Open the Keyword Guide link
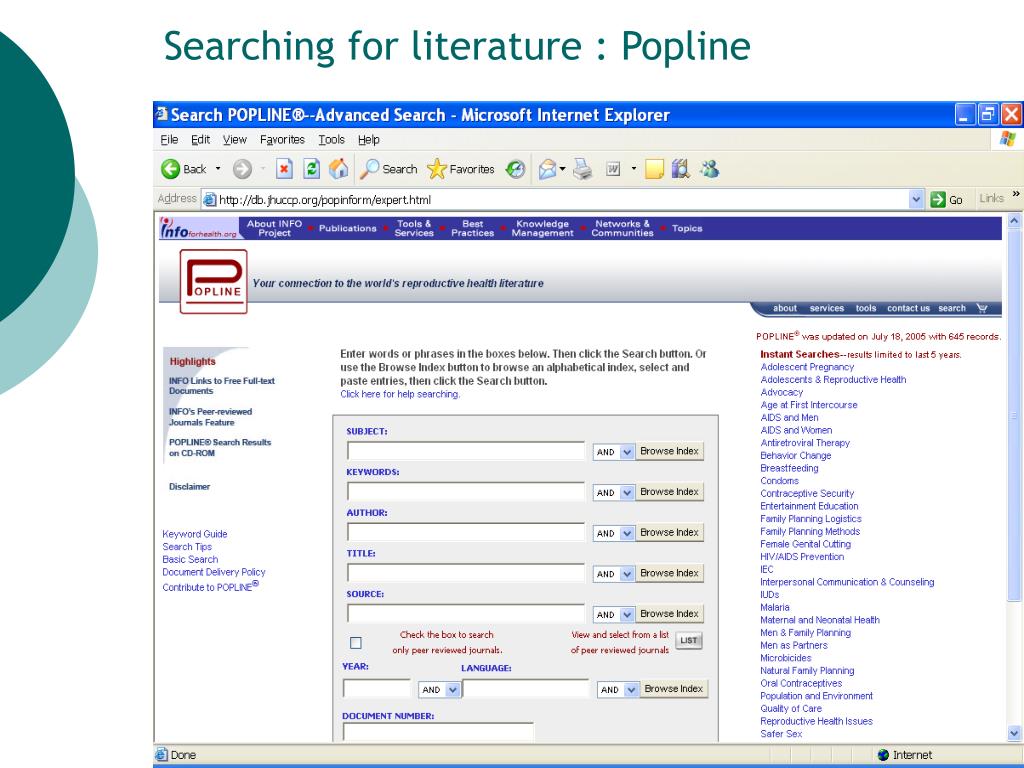Screen dimensions: 1024x768 (195, 534)
